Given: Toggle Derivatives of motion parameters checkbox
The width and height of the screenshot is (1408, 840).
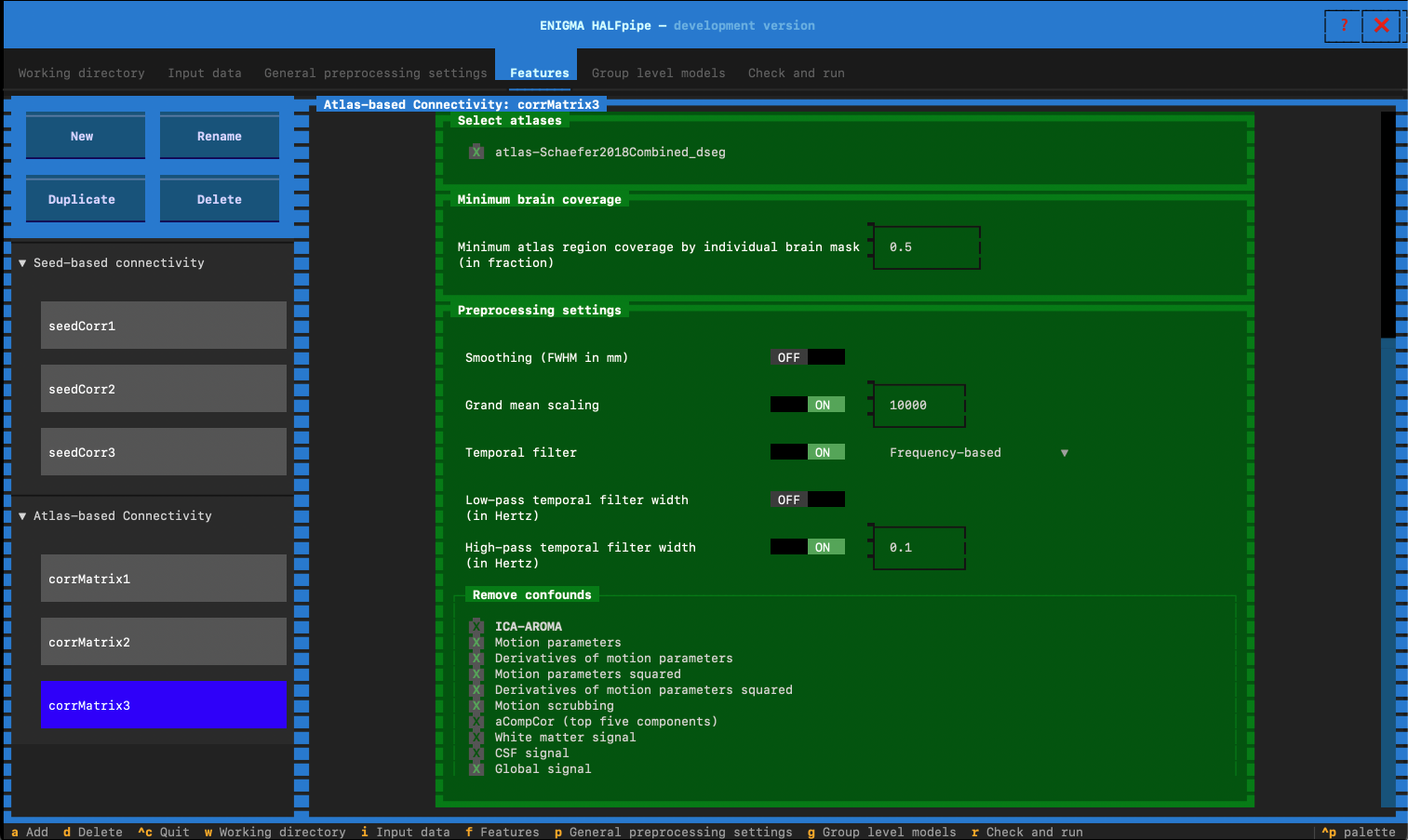Looking at the screenshot, I should 476,658.
